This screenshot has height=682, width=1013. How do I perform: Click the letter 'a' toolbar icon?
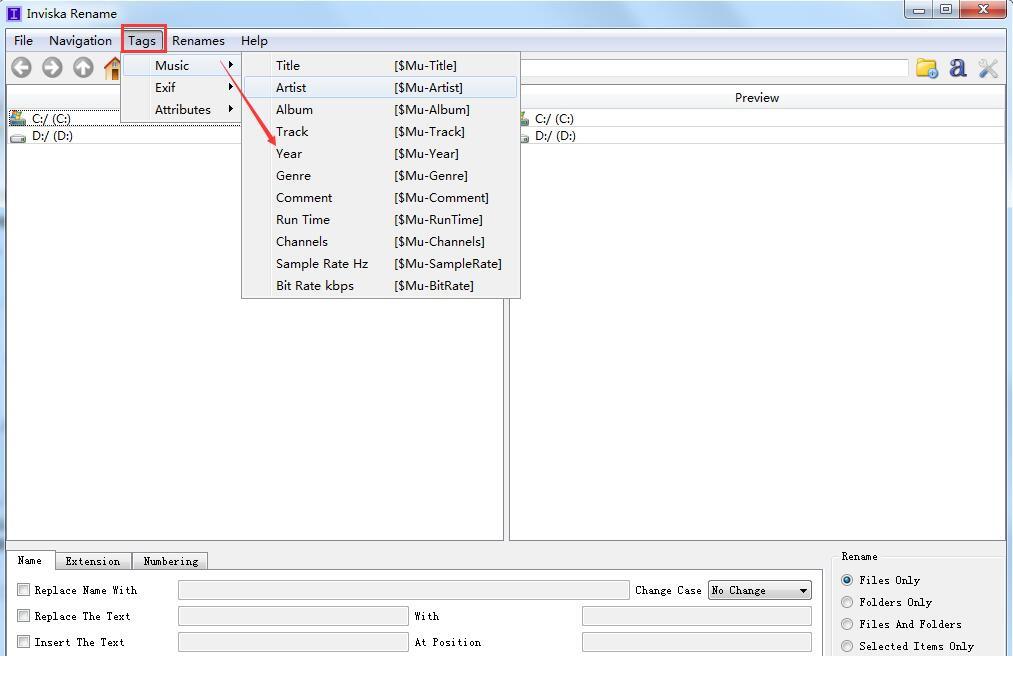point(958,68)
